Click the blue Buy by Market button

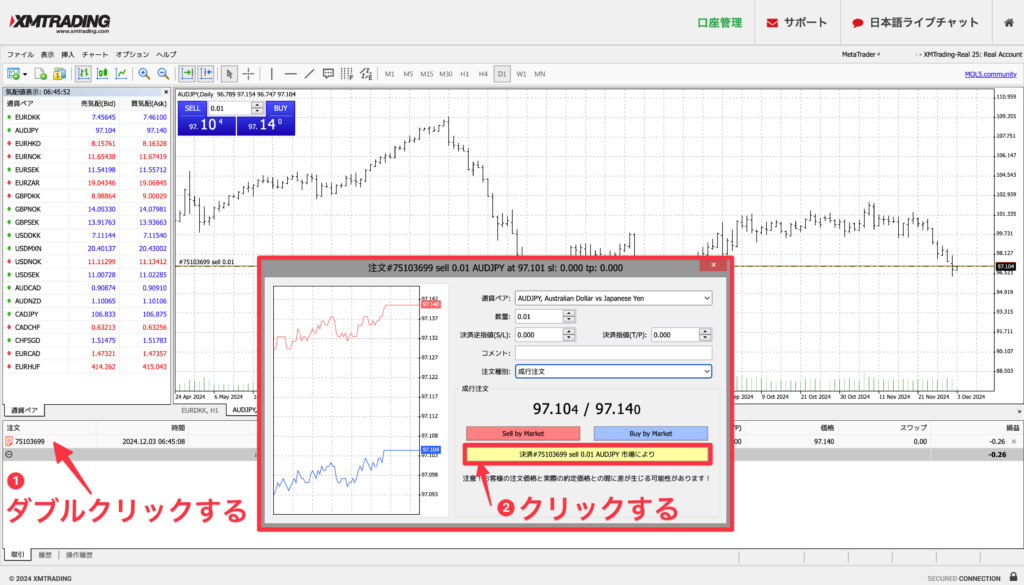pos(650,433)
